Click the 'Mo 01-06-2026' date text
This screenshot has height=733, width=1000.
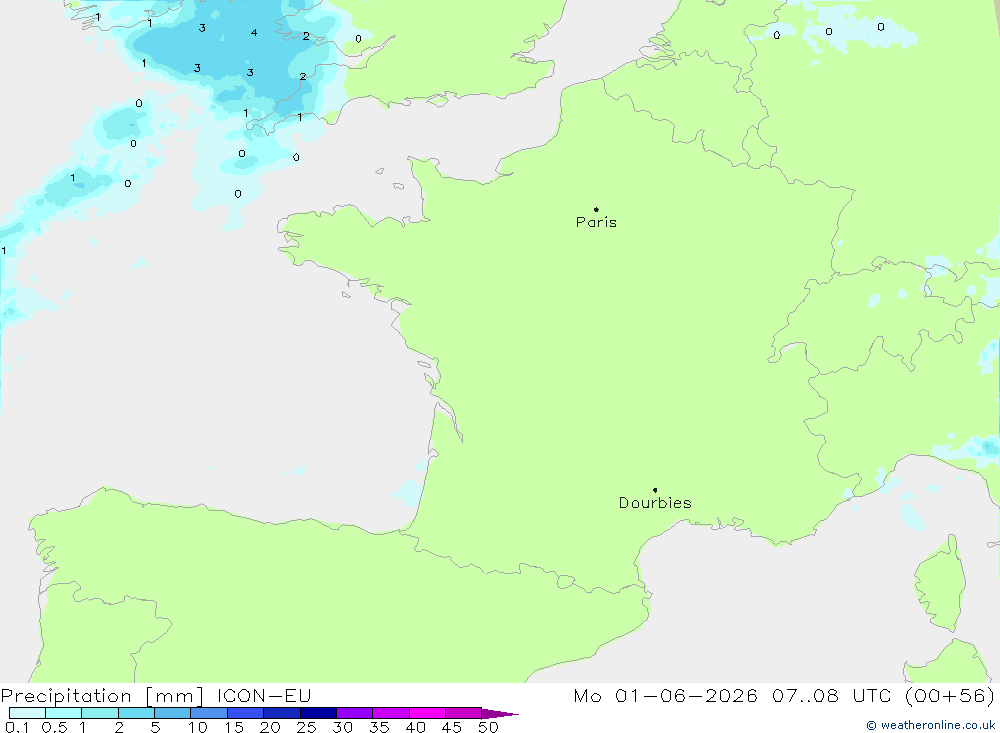point(665,695)
